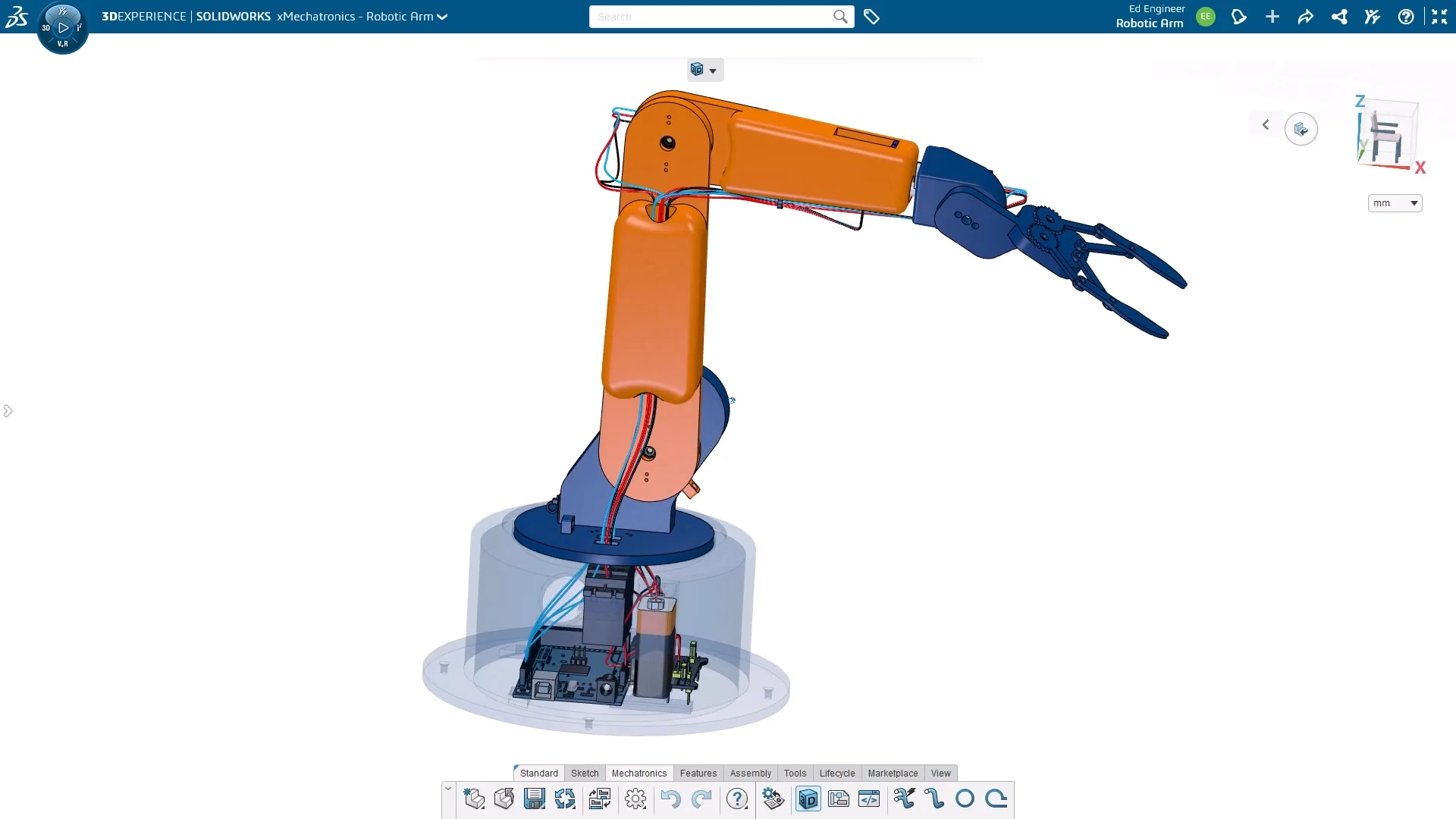Open the units dropdown showing mm
The width and height of the screenshot is (1456, 819).
1394,202
